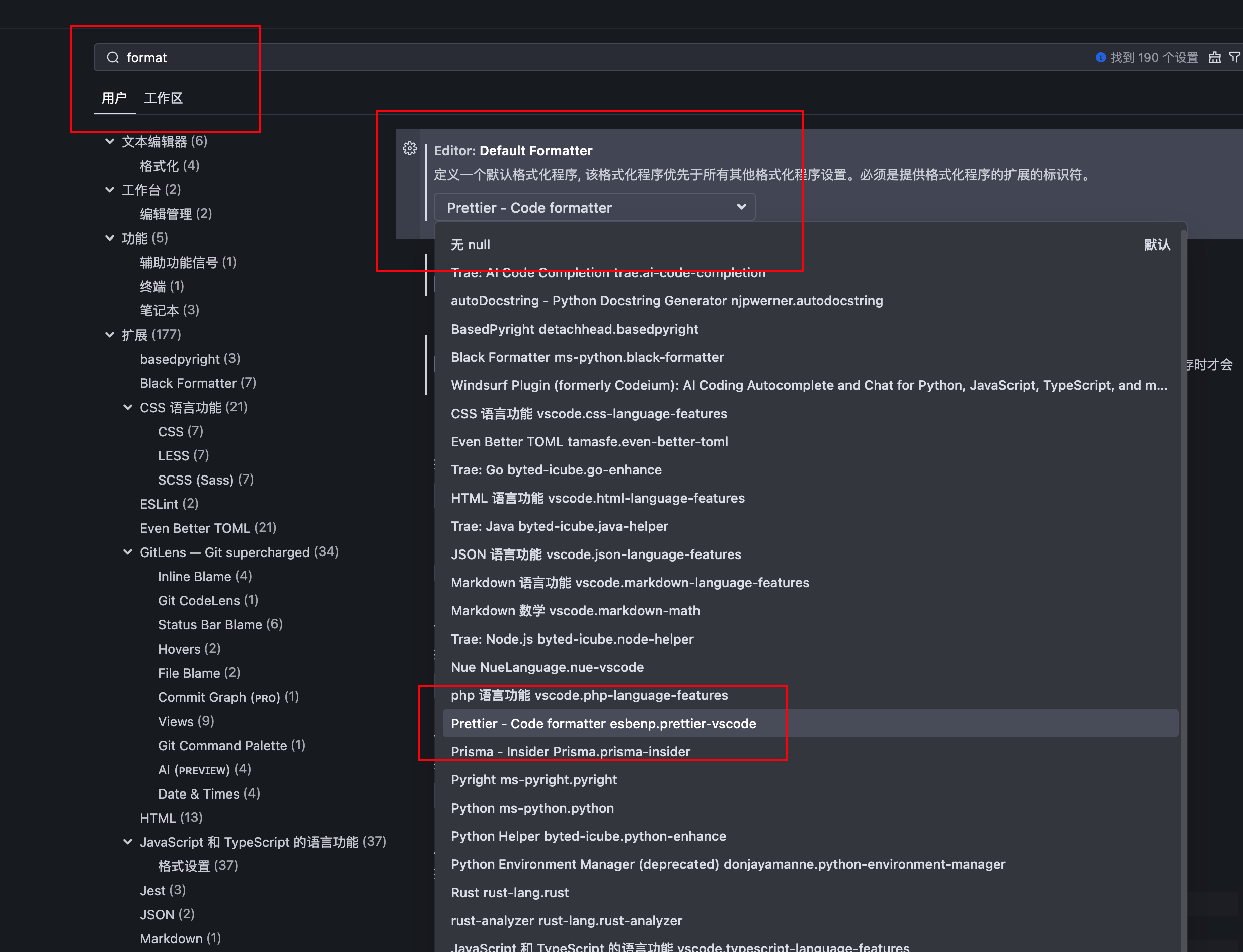Choose Rust rust-lang.rust option
This screenshot has height=952, width=1243.
[x=811, y=893]
